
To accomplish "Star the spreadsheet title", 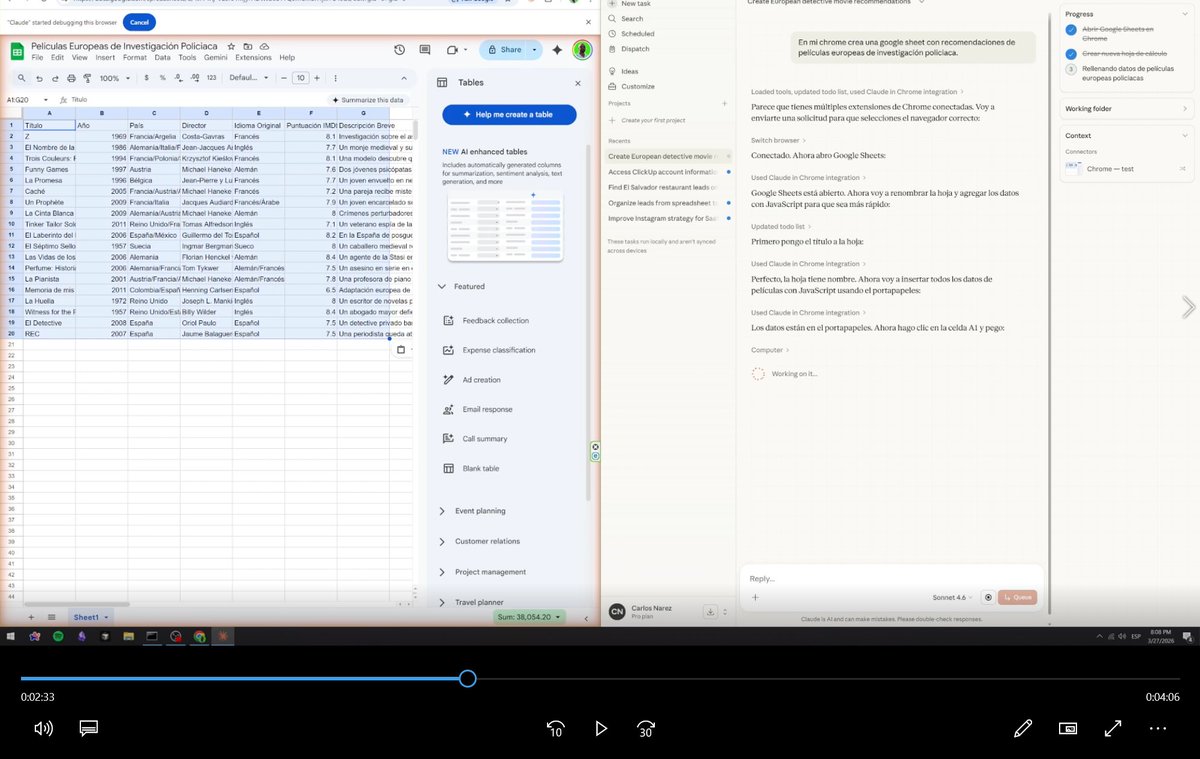I will click(x=231, y=46).
